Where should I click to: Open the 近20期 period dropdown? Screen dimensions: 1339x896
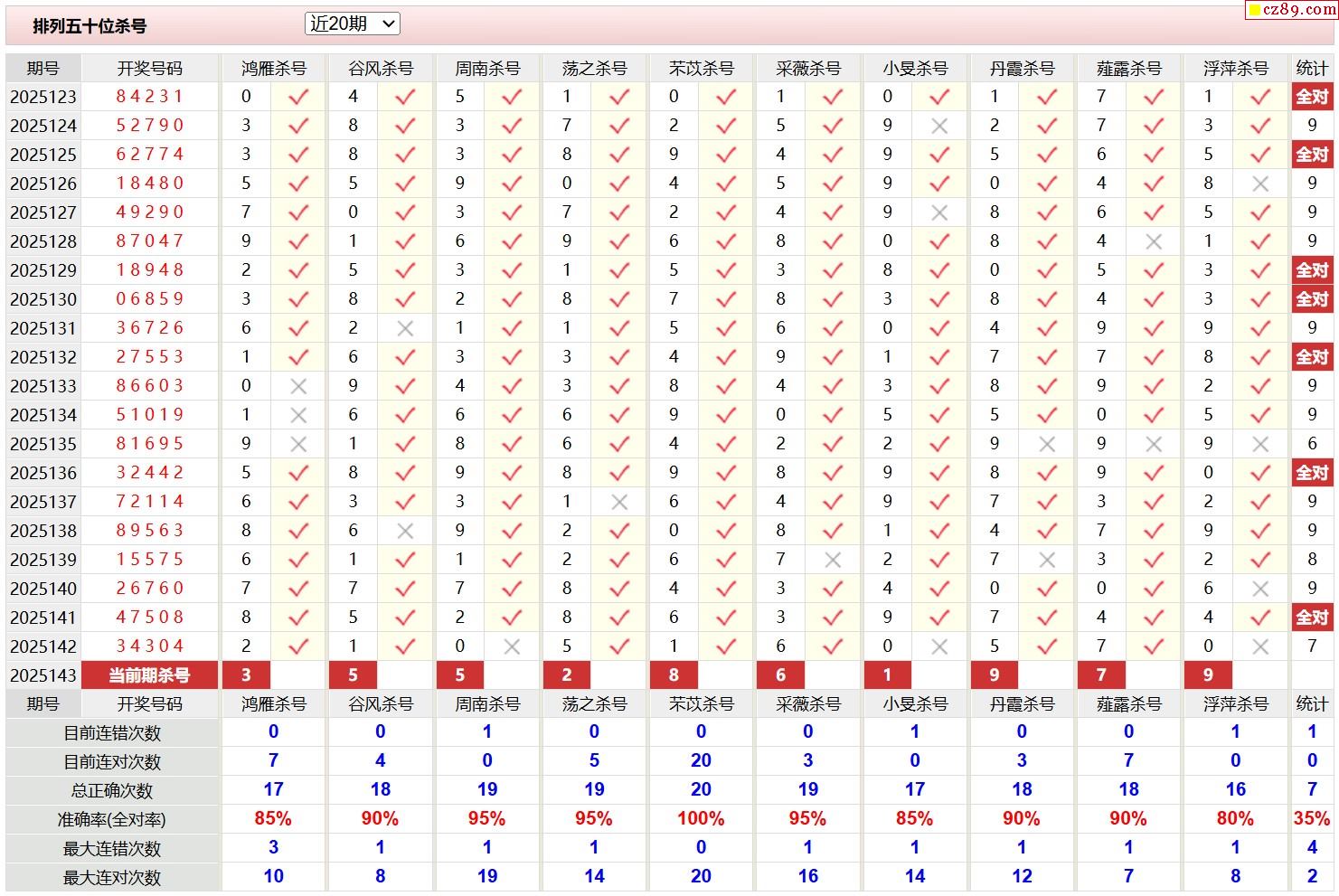pos(353,24)
